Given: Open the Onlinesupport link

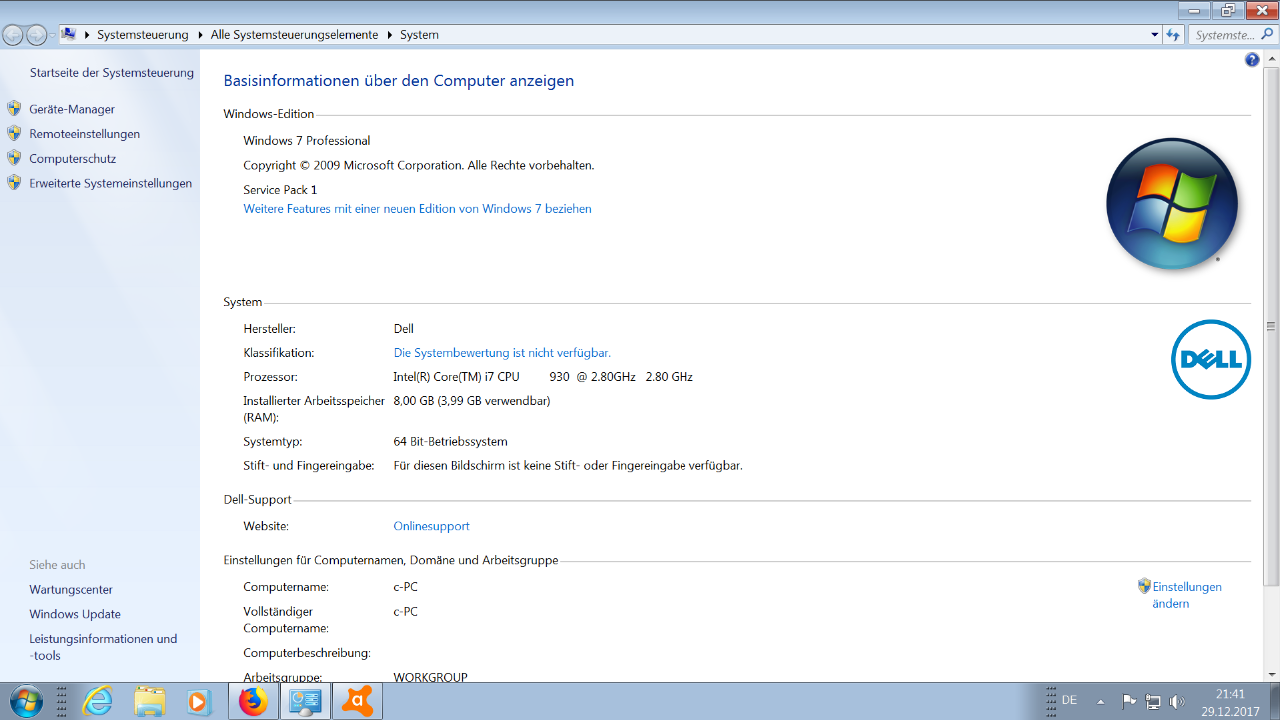Looking at the screenshot, I should (x=431, y=526).
